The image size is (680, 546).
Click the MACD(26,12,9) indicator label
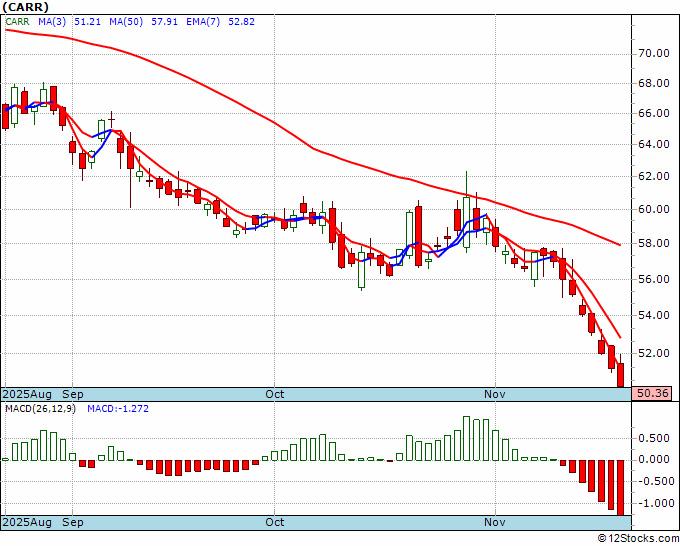click(40, 409)
